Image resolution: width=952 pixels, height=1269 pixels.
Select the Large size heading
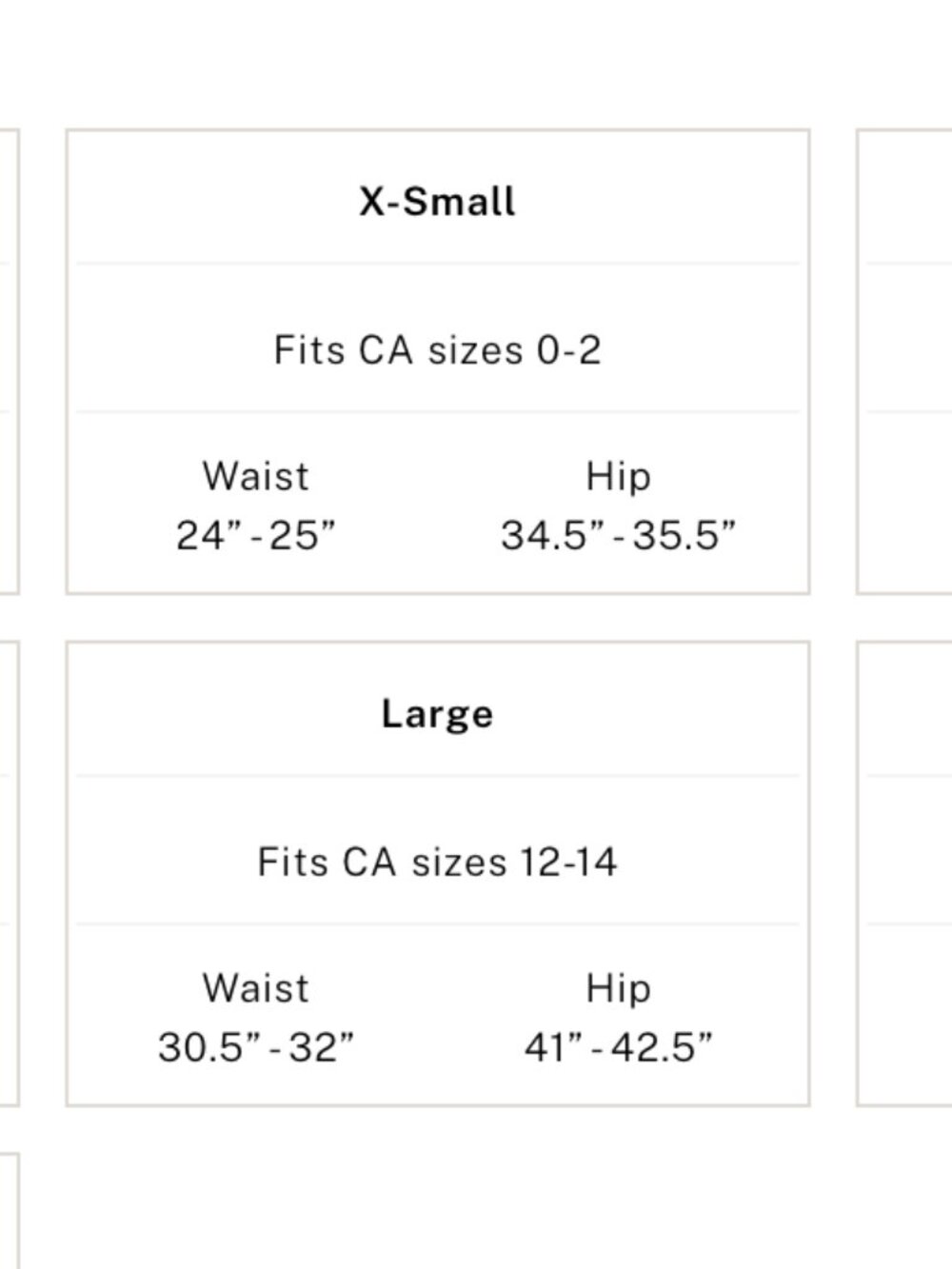(437, 715)
